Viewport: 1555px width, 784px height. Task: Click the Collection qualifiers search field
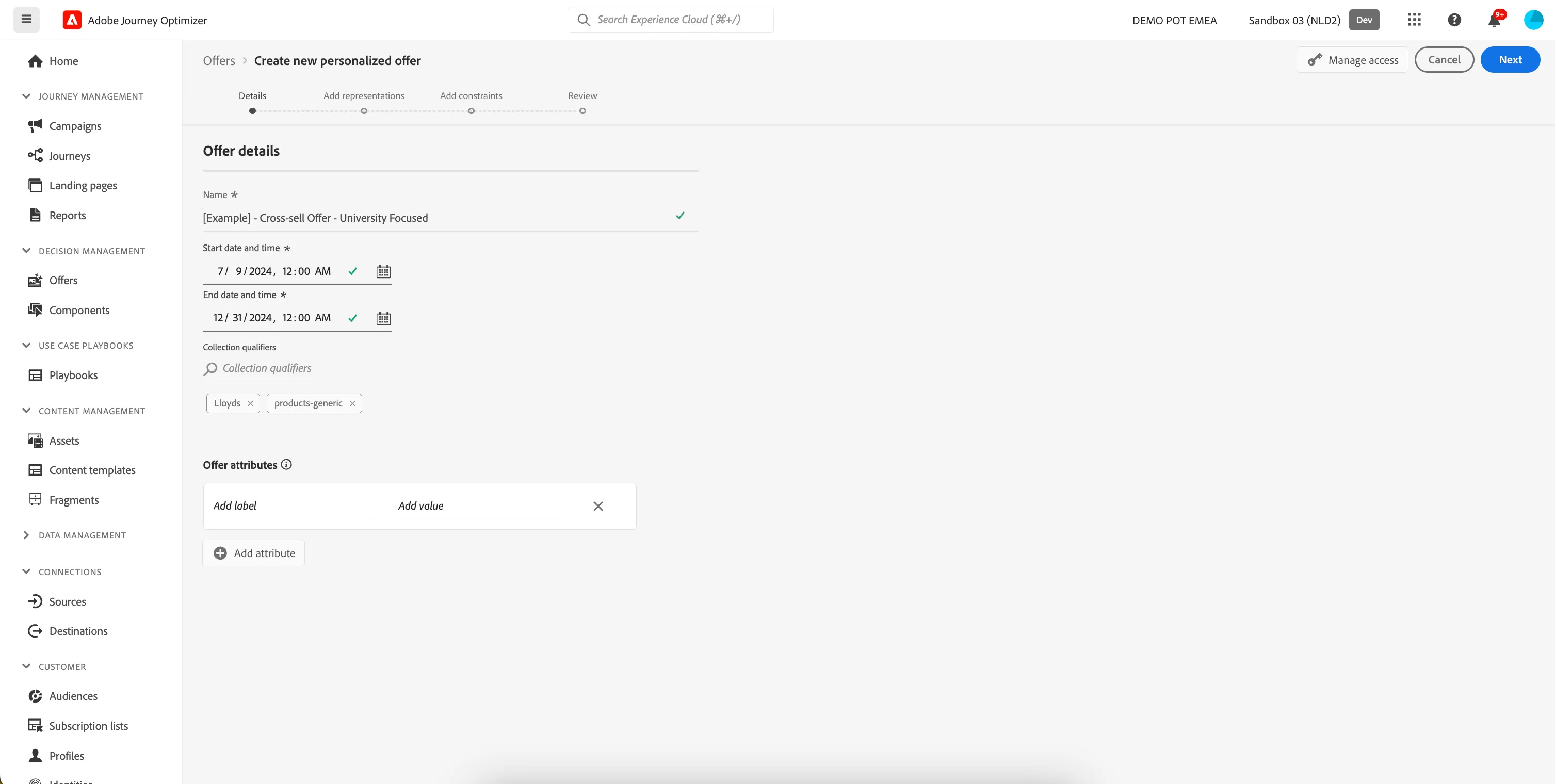(267, 368)
